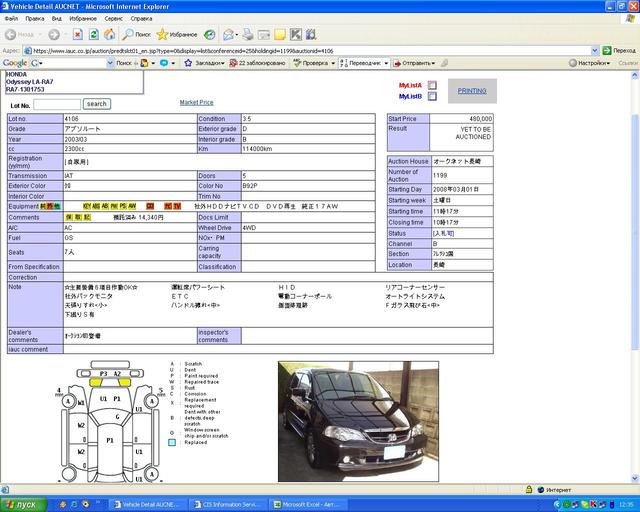Click Google toolbar Проверка spellcheck button
640x512 pixels.
tap(311, 63)
